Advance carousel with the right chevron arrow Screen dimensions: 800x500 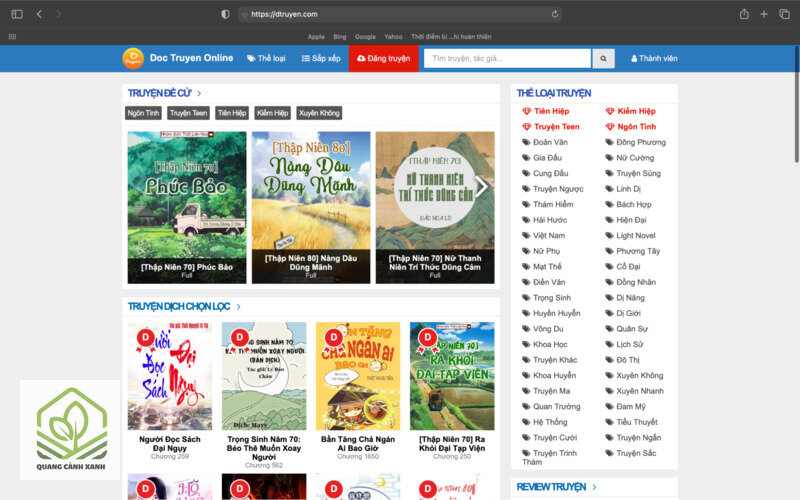(x=481, y=187)
